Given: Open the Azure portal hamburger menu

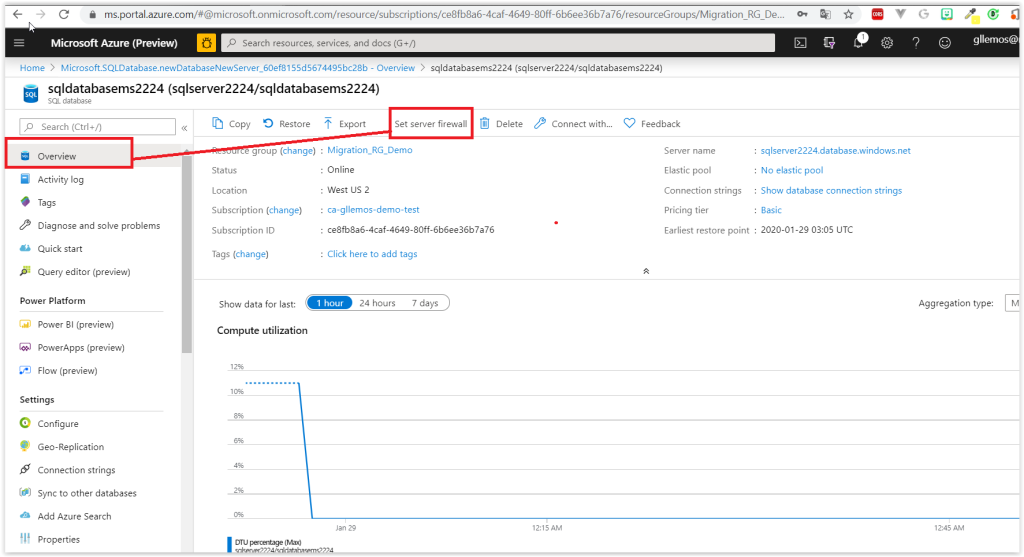Looking at the screenshot, I should coord(19,43).
